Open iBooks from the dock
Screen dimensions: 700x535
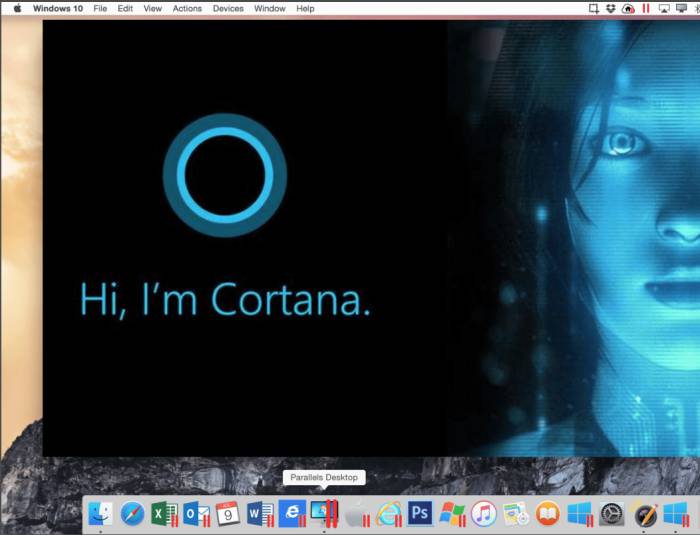(x=548, y=514)
